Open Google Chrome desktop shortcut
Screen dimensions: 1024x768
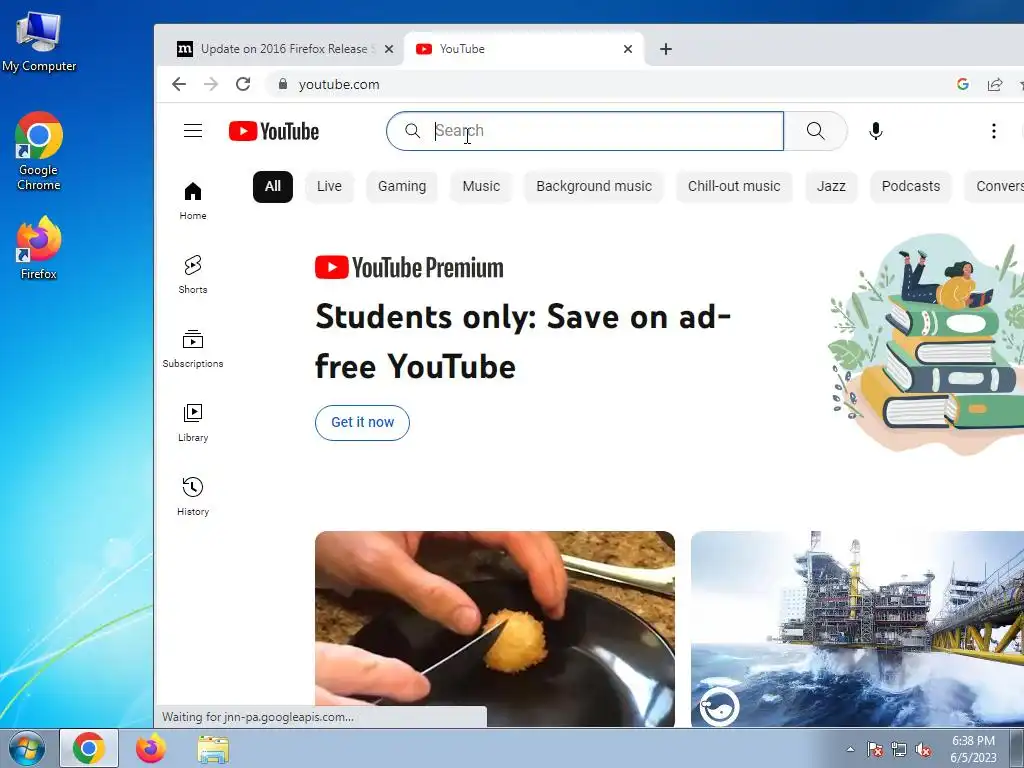tap(39, 152)
